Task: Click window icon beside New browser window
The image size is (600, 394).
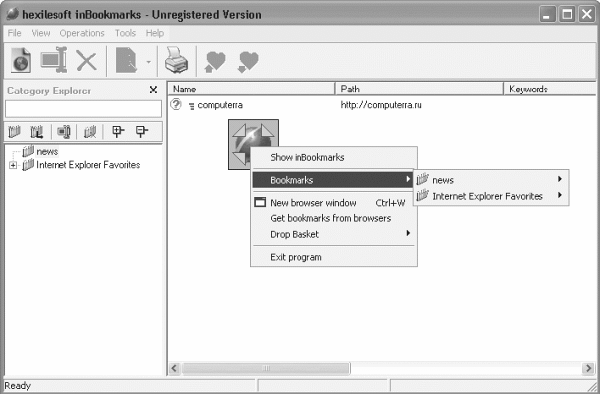Action: [260, 202]
